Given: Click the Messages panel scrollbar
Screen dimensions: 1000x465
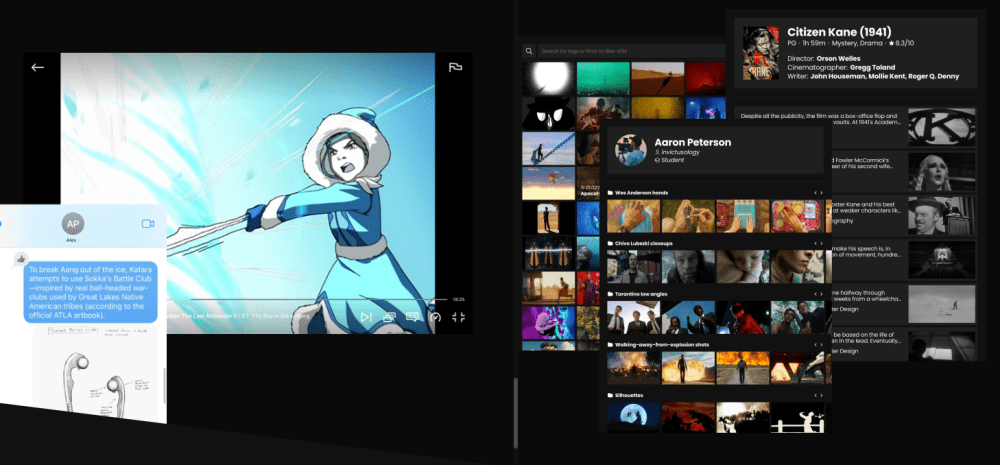Looking at the screenshot, I should (165, 386).
